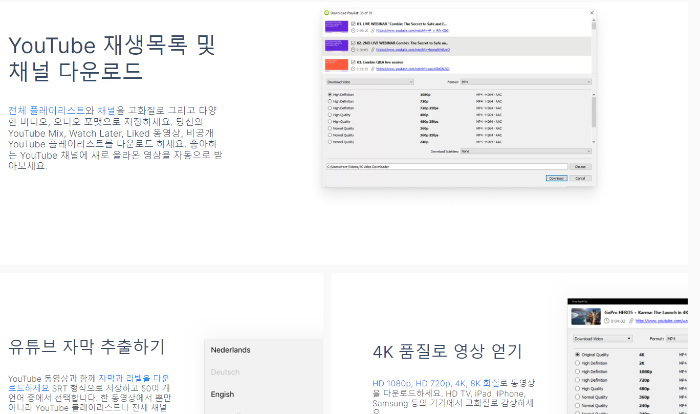Open the HD 1080p, HD 720p, 4K, 8K link
The image size is (700, 414).
point(436,383)
